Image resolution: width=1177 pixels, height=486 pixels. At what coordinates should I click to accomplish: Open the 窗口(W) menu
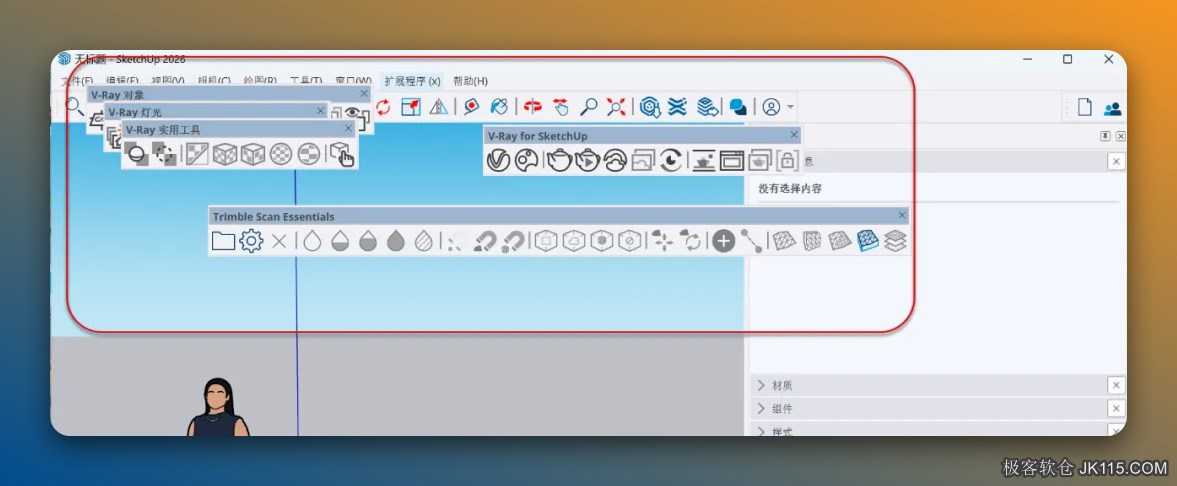click(x=353, y=80)
